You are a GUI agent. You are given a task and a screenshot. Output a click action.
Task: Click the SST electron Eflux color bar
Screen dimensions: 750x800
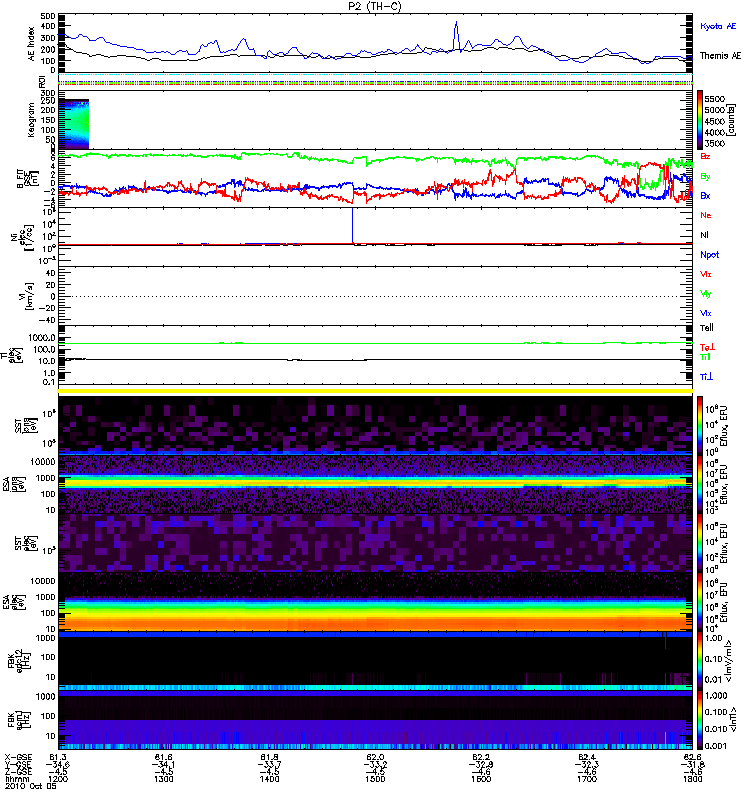[699, 543]
